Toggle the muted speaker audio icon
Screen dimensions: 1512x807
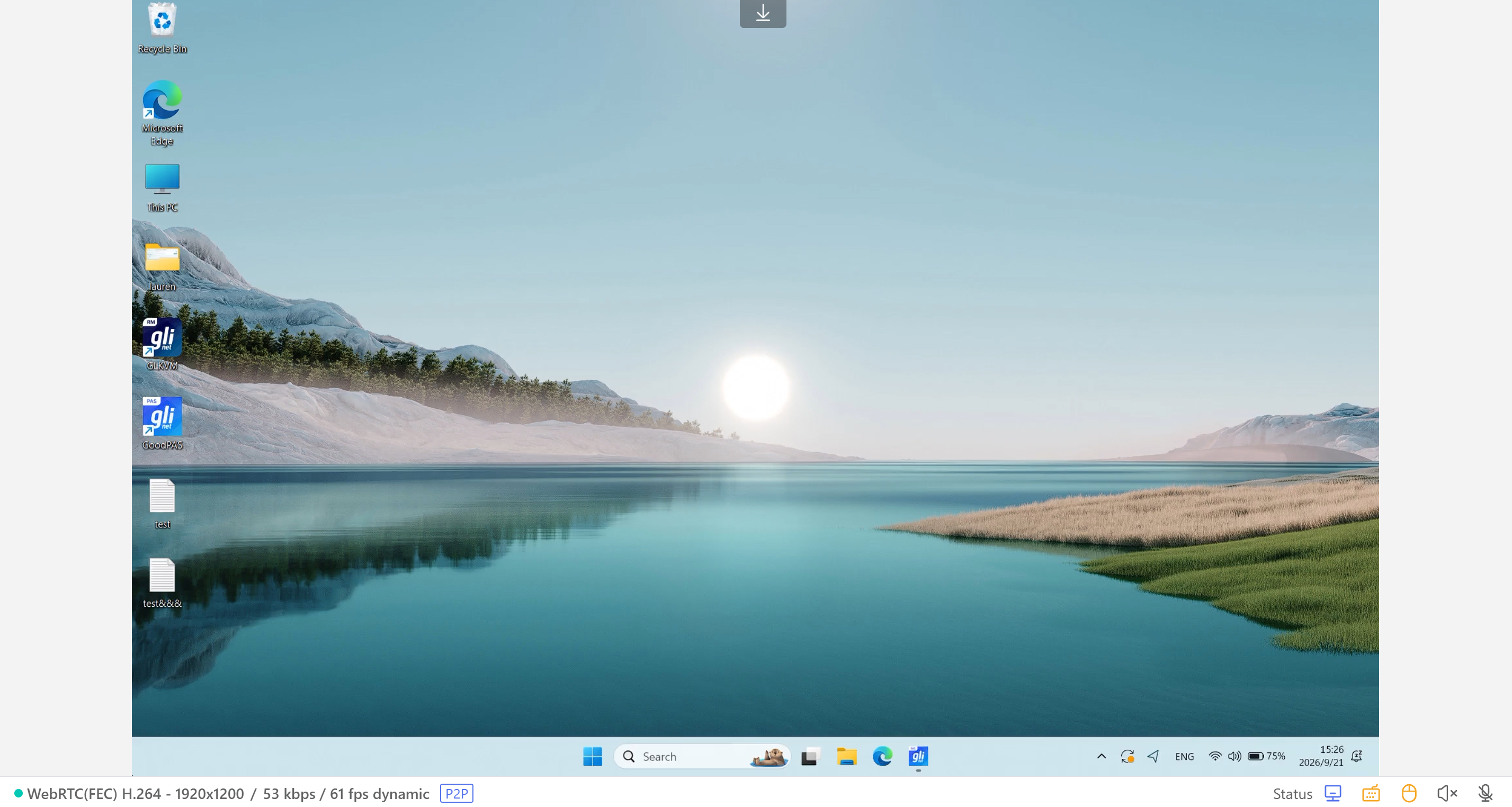[1447, 793]
